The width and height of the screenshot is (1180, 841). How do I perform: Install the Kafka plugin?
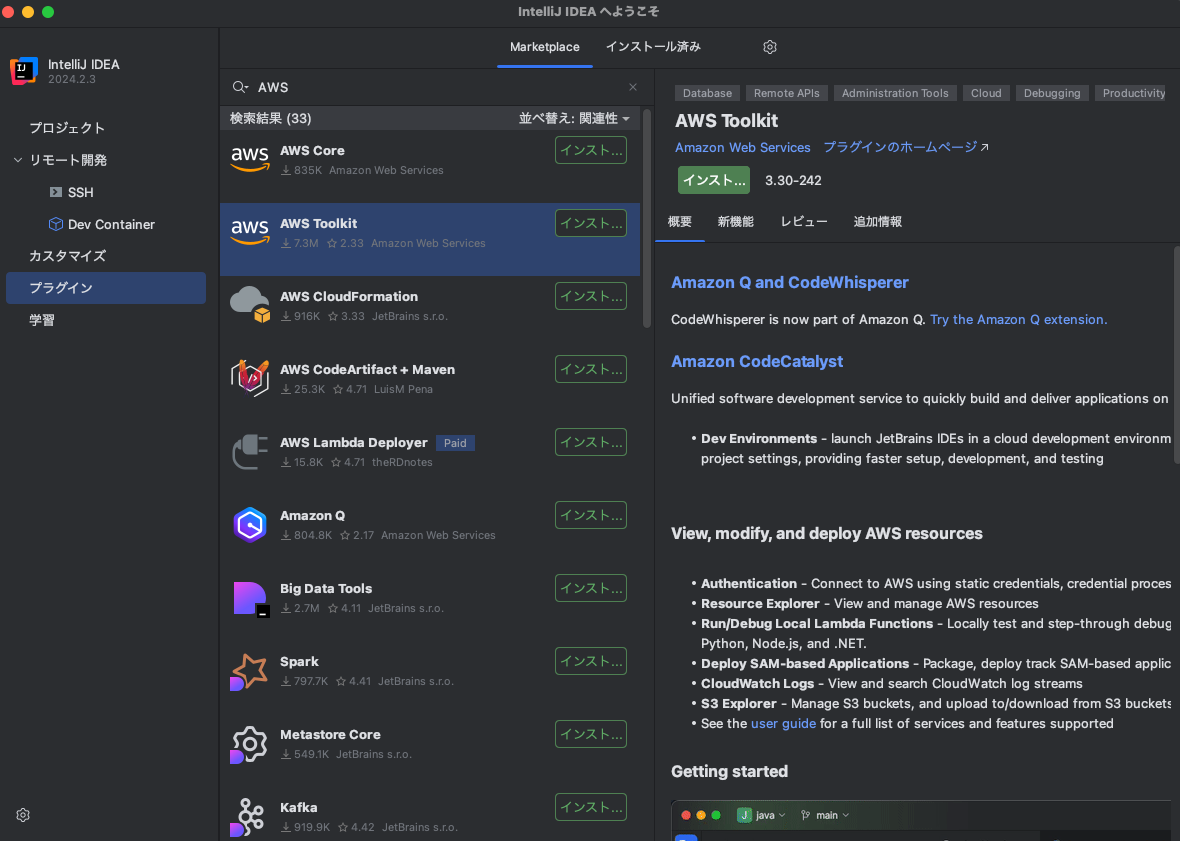click(591, 806)
